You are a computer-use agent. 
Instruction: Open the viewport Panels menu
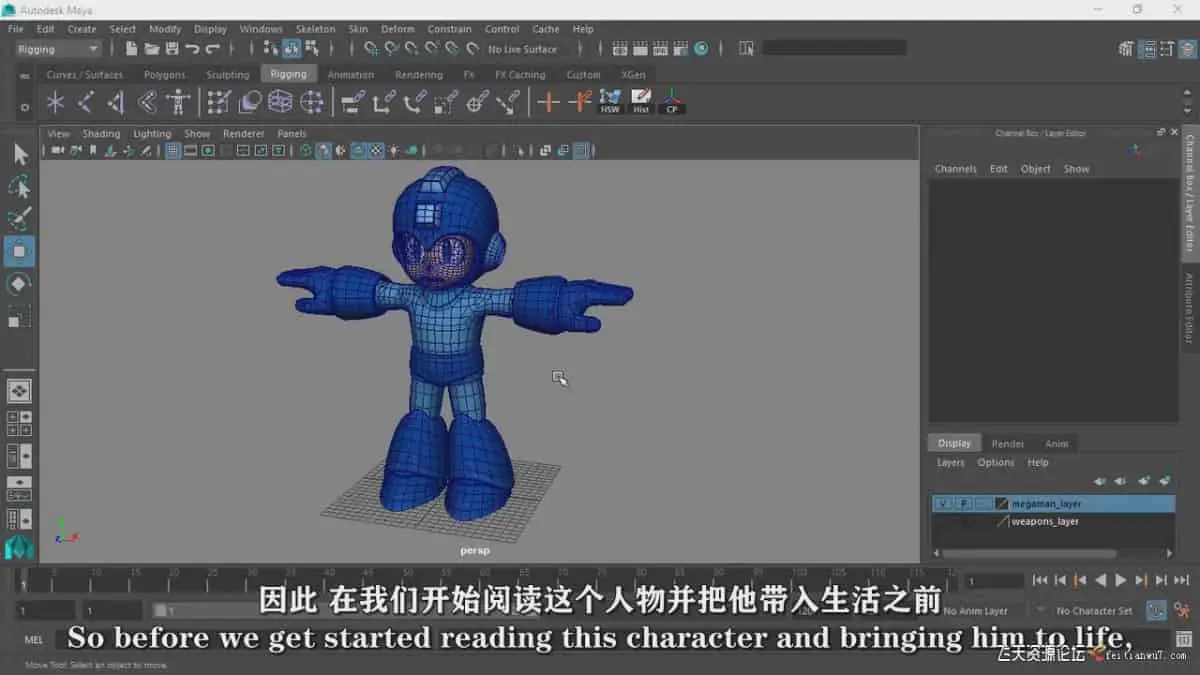click(x=292, y=133)
